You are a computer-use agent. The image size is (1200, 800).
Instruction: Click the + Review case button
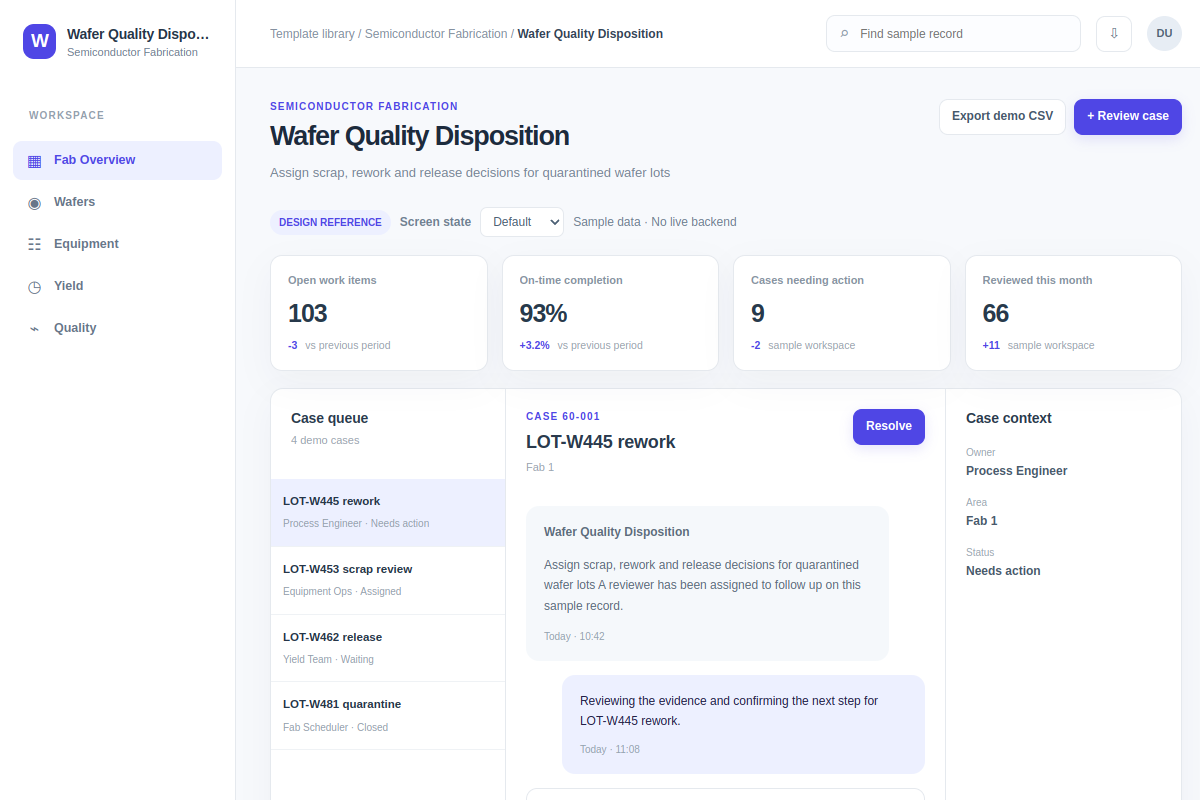(1128, 116)
